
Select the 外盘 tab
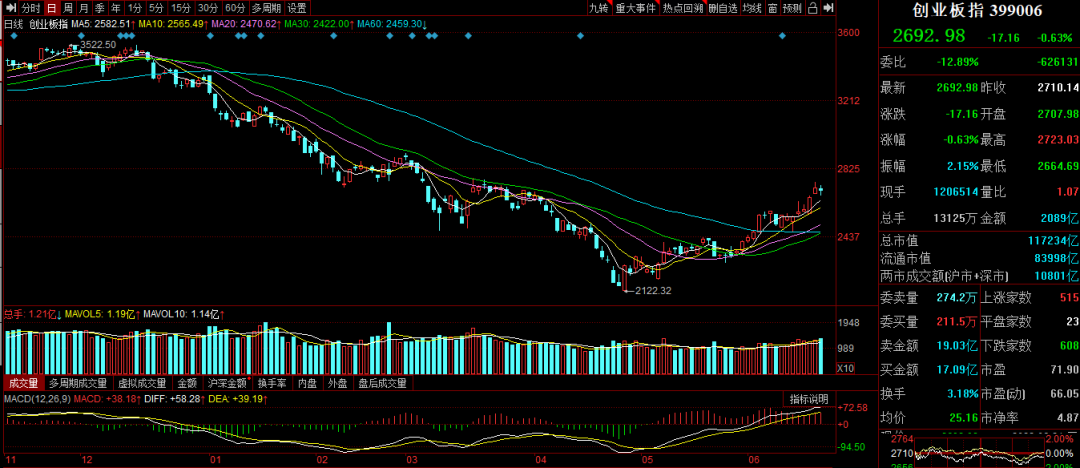338,383
